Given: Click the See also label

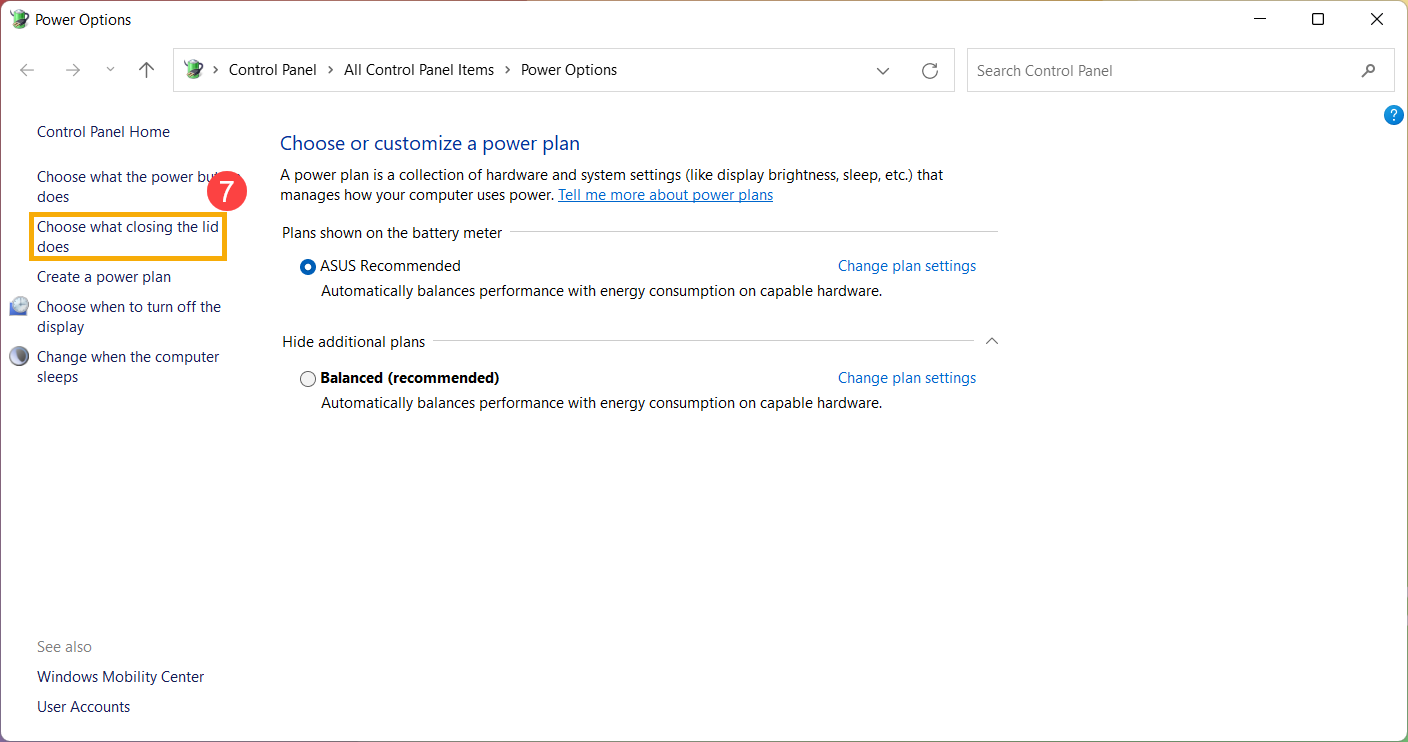Looking at the screenshot, I should (64, 647).
